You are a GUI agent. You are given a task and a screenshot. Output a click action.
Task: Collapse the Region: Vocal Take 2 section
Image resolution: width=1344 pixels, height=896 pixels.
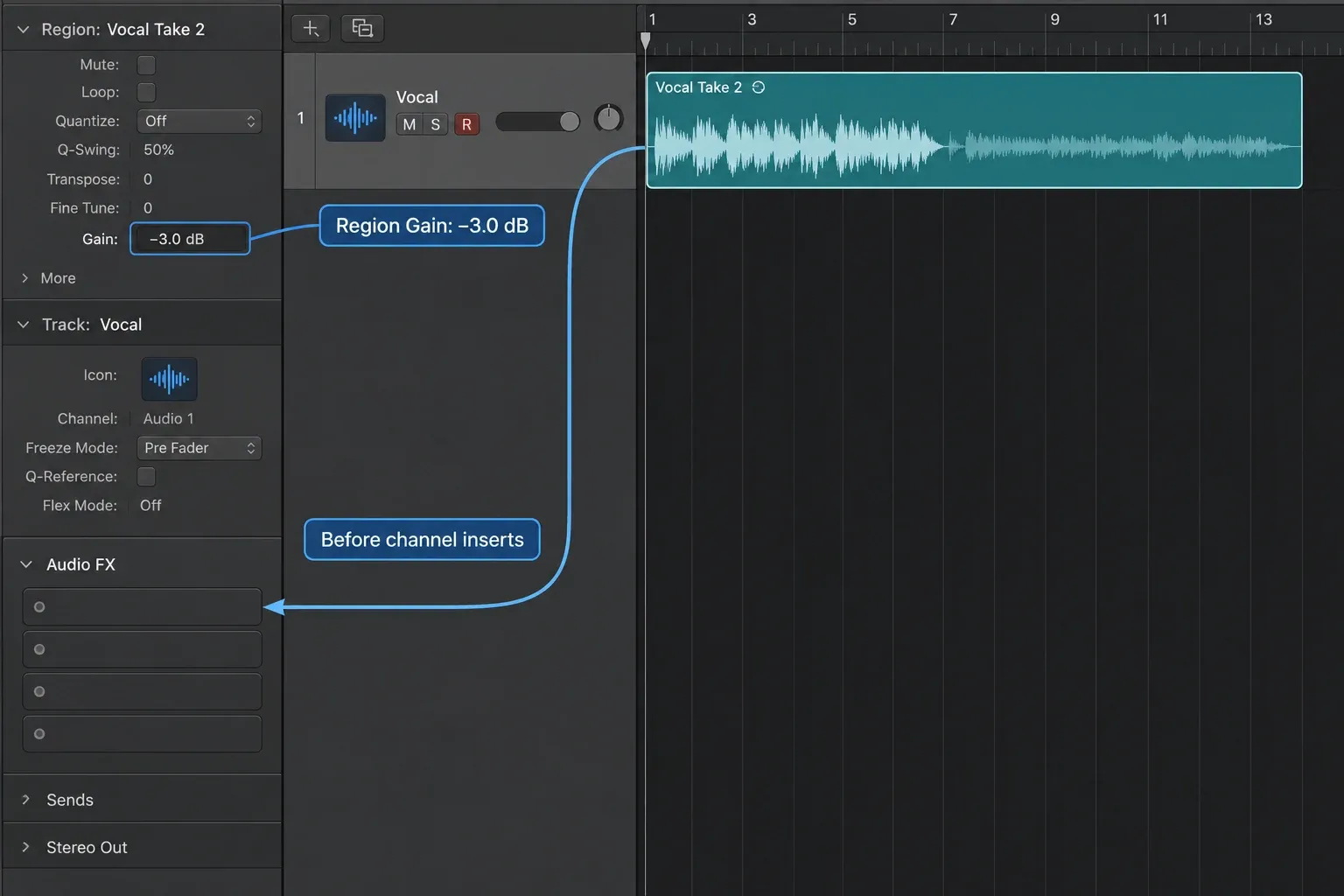(23, 30)
